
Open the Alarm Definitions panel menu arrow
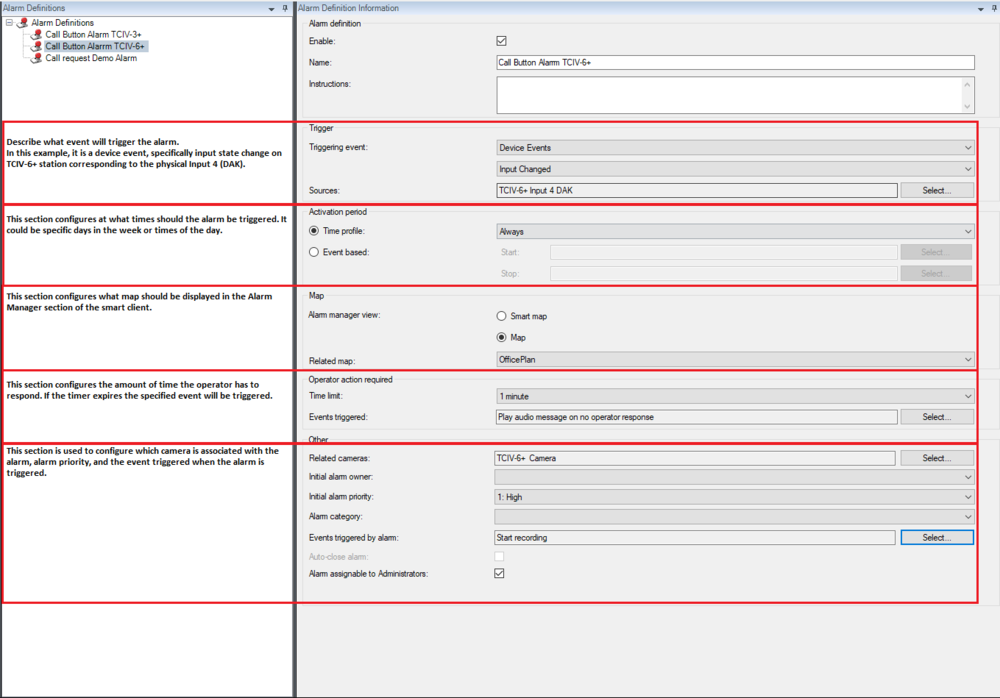point(271,8)
